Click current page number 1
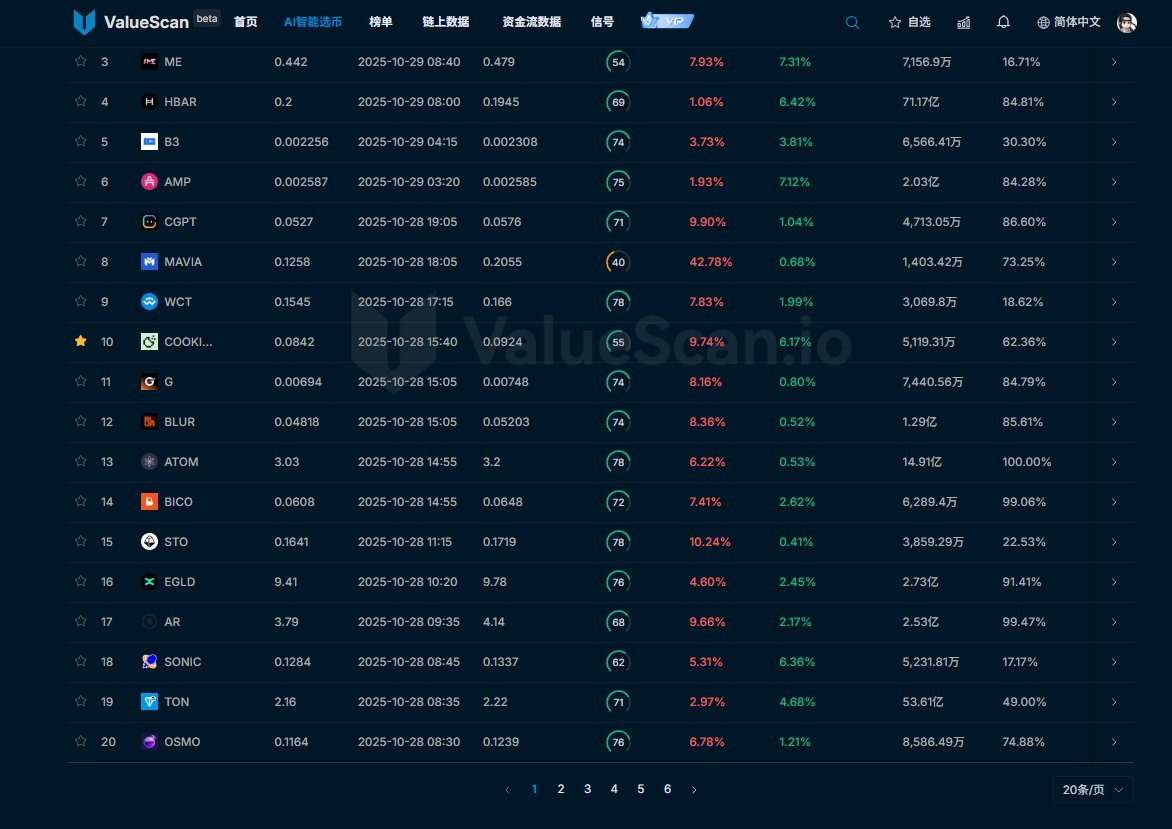The image size is (1172, 829). tap(534, 789)
